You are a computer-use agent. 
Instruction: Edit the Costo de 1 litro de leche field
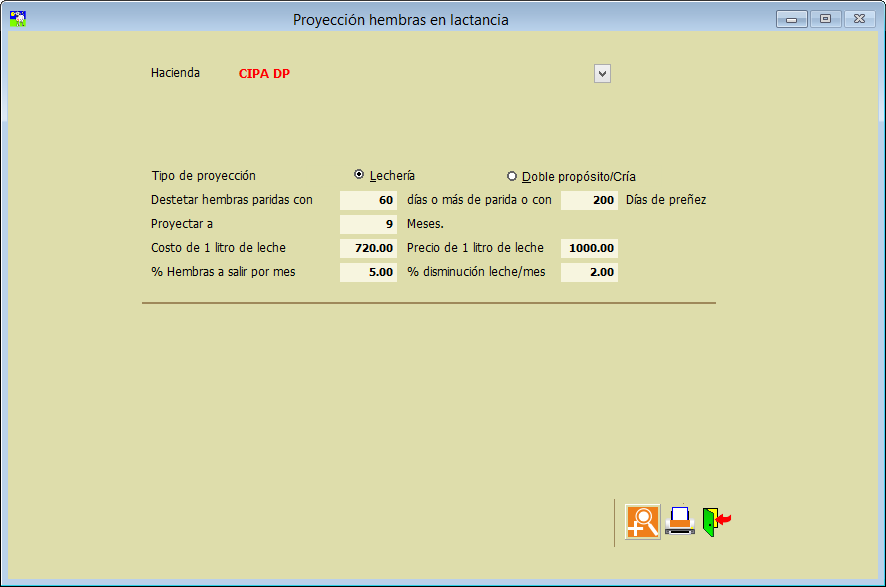[368, 248]
